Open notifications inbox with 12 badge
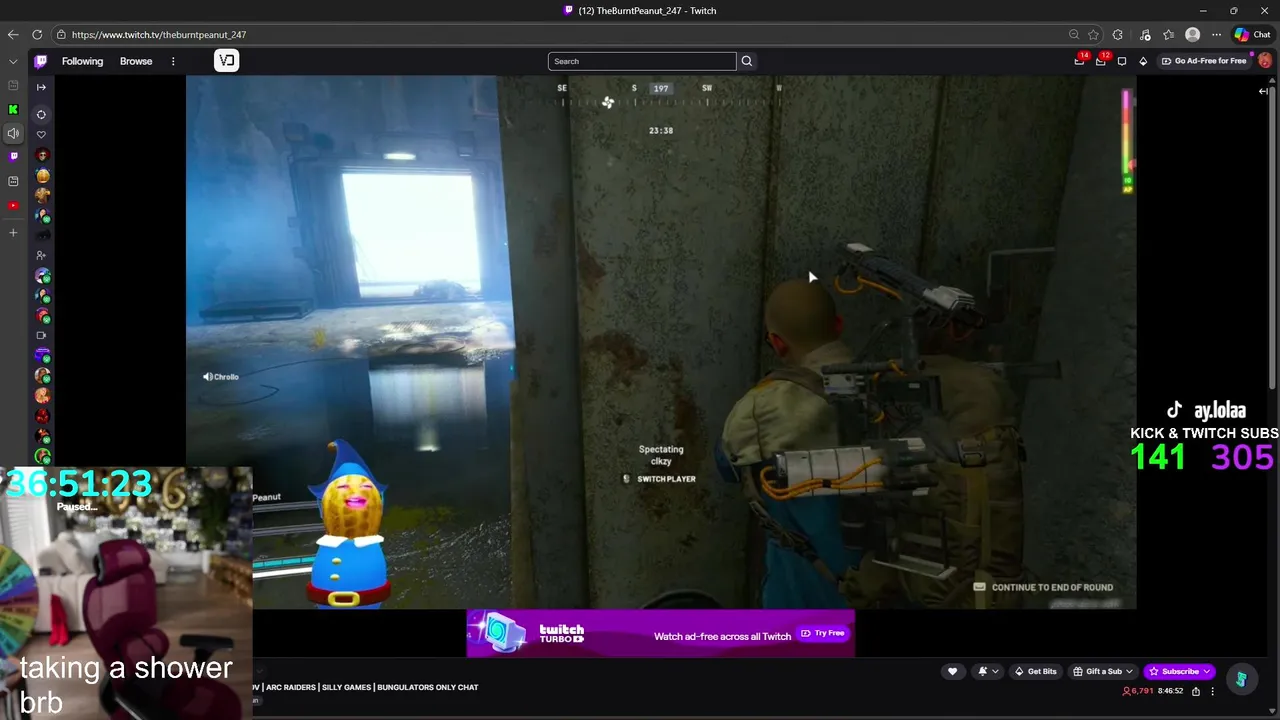Screen dimensions: 1280x720 click(1101, 61)
